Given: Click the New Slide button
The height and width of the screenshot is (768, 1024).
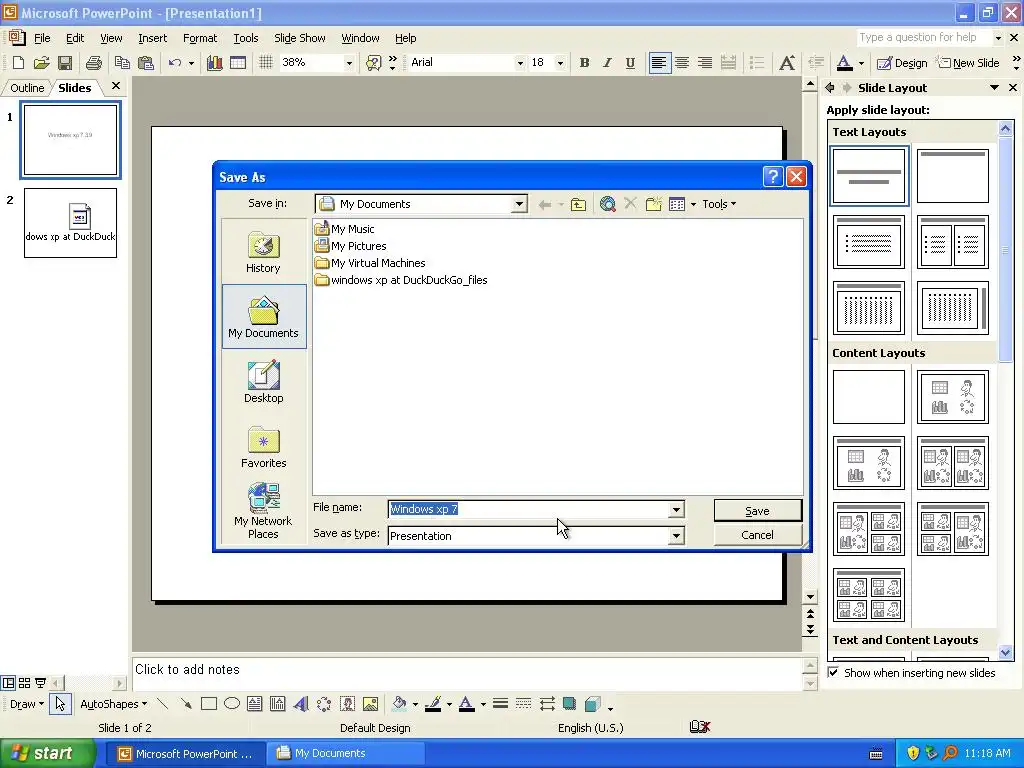Looking at the screenshot, I should point(968,63).
